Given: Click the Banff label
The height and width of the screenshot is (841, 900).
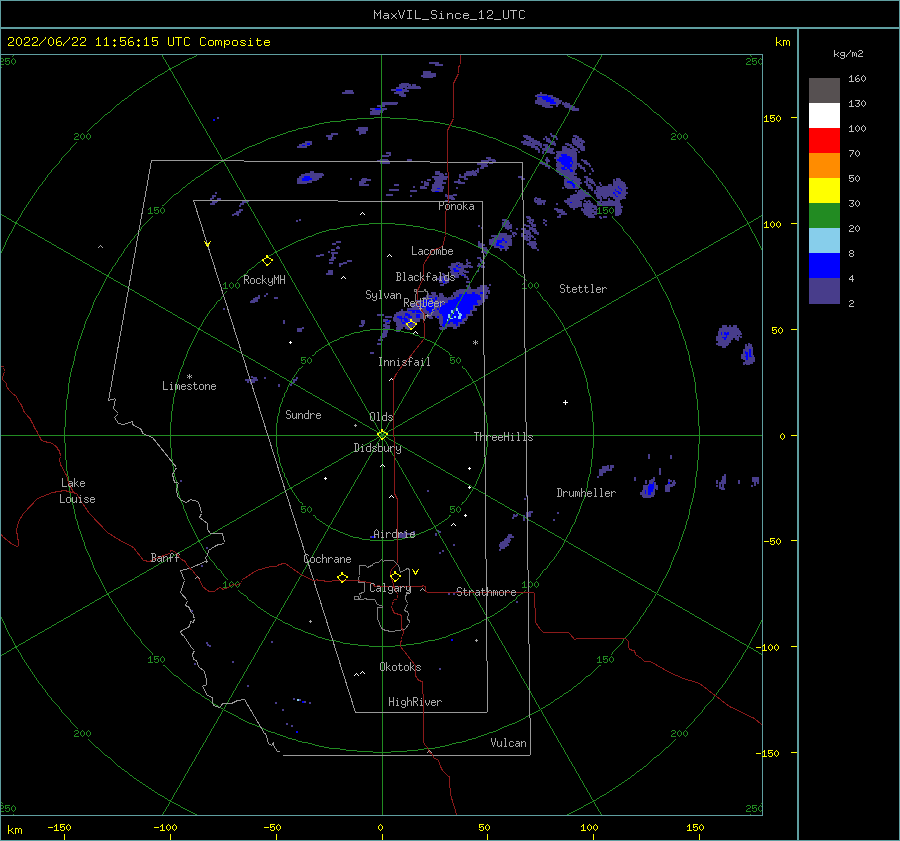Looking at the screenshot, I should (x=165, y=557).
